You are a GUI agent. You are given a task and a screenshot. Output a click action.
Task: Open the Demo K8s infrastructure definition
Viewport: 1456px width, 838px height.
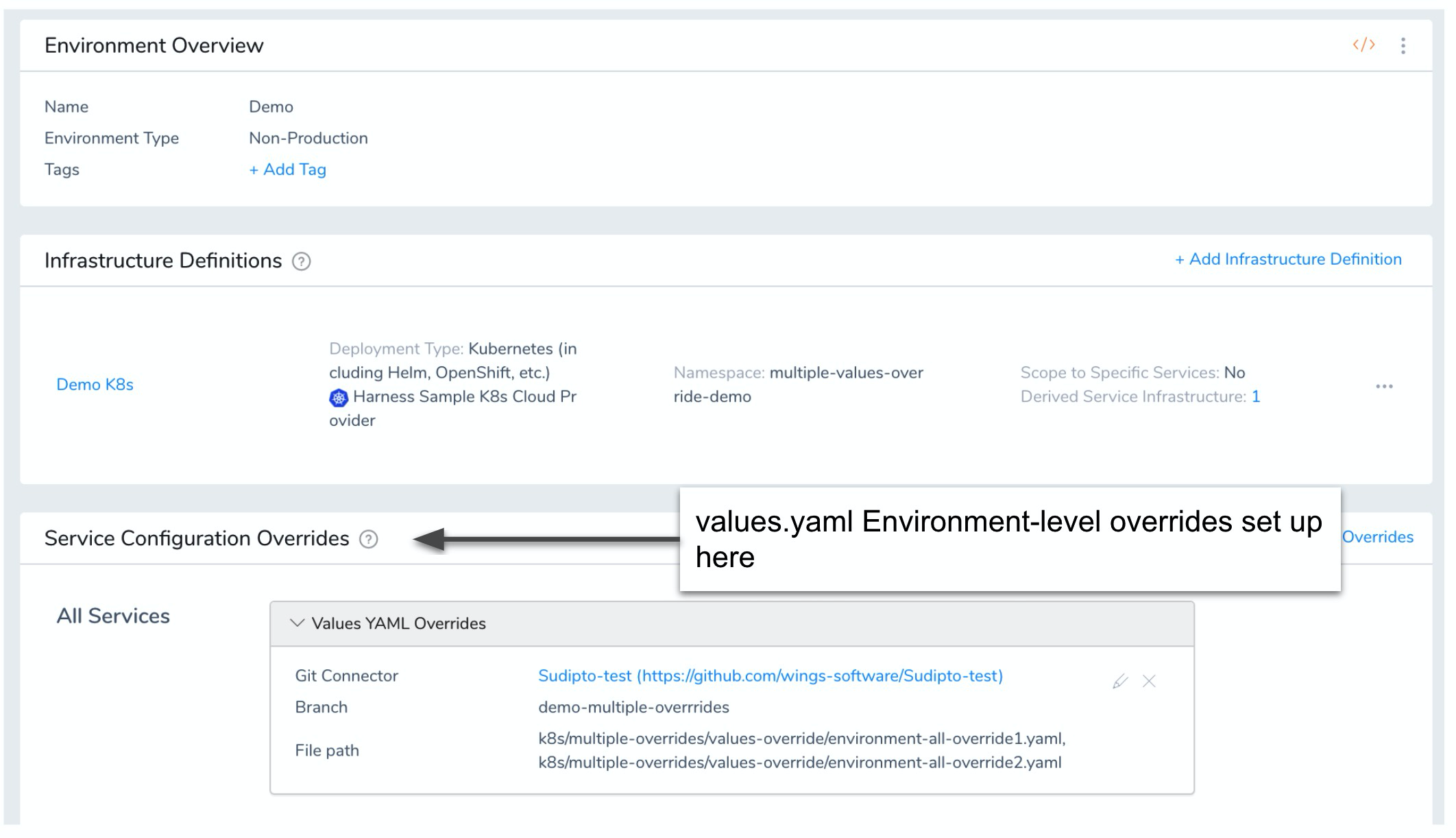click(95, 385)
